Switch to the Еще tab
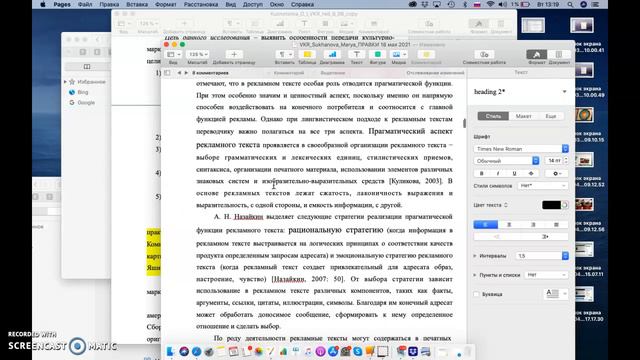The width and height of the screenshot is (640, 360). click(551, 116)
